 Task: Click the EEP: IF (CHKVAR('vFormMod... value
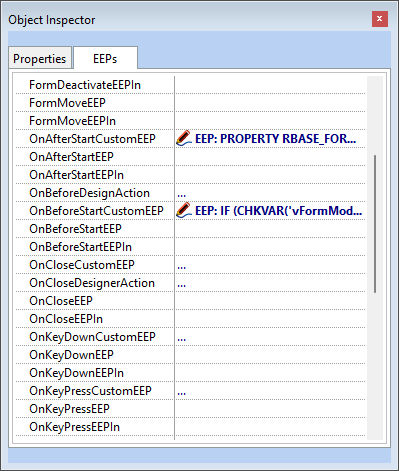[278, 210]
